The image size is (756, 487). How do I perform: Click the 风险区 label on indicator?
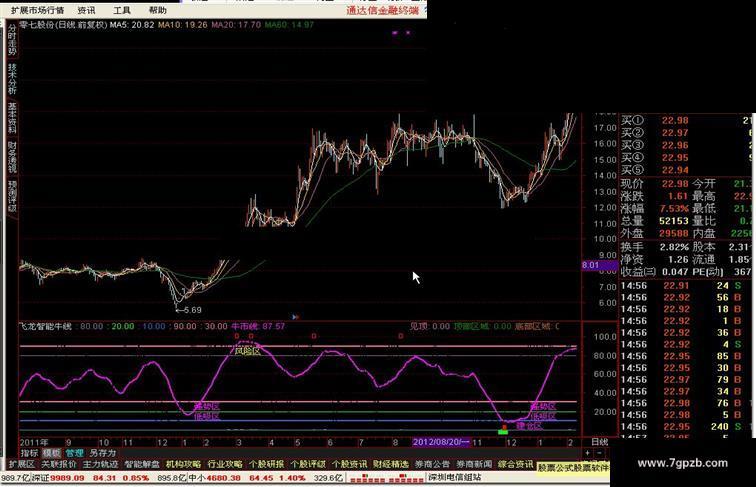(x=248, y=352)
